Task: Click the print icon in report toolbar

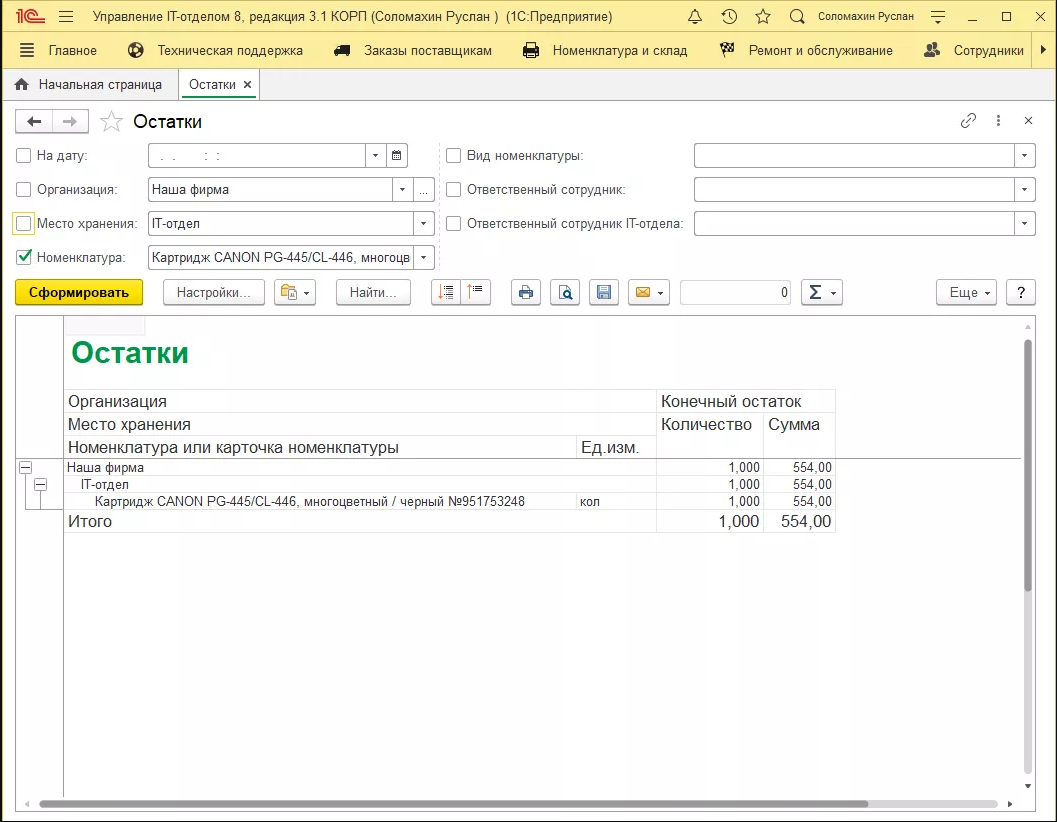Action: click(x=526, y=292)
